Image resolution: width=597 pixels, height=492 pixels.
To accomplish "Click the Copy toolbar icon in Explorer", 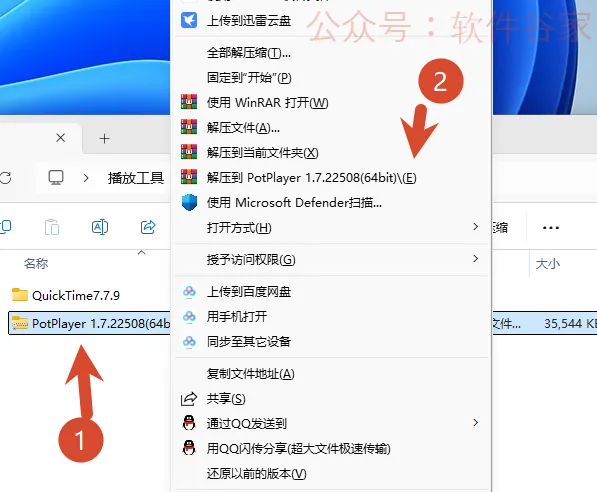I will click(6, 227).
